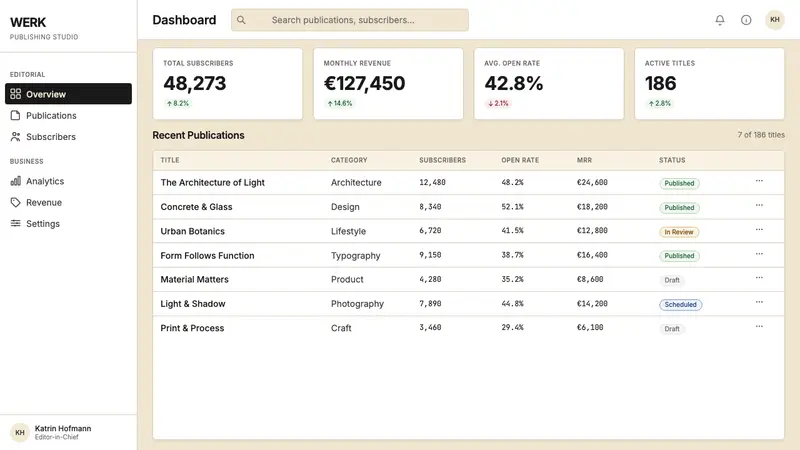Click the Settings sliders icon
This screenshot has height=450, width=800.
tap(16, 223)
